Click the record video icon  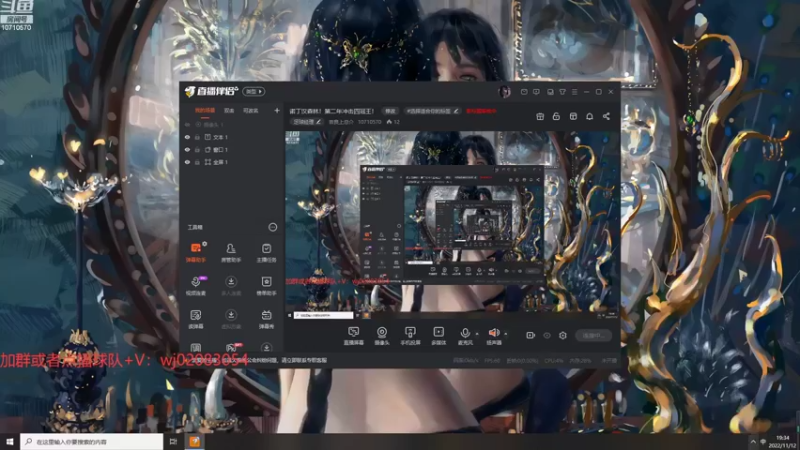[x=531, y=335]
